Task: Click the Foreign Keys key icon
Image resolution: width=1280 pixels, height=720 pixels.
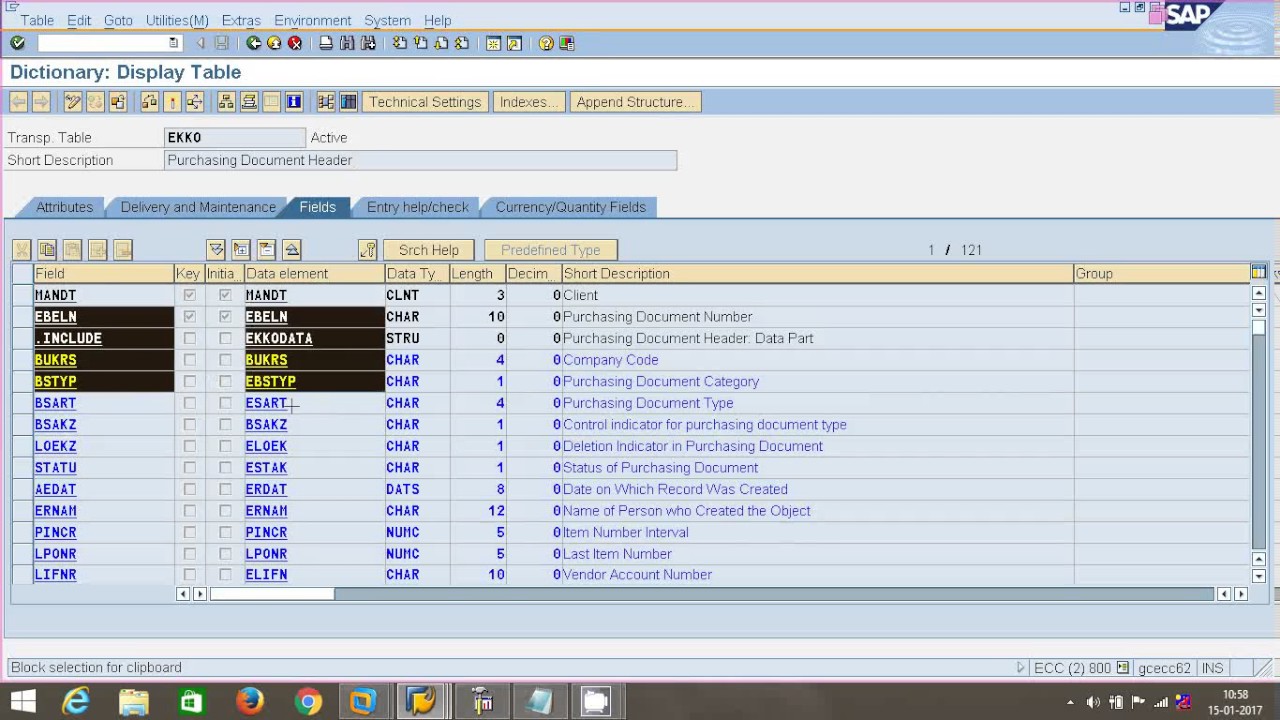Action: [367, 250]
